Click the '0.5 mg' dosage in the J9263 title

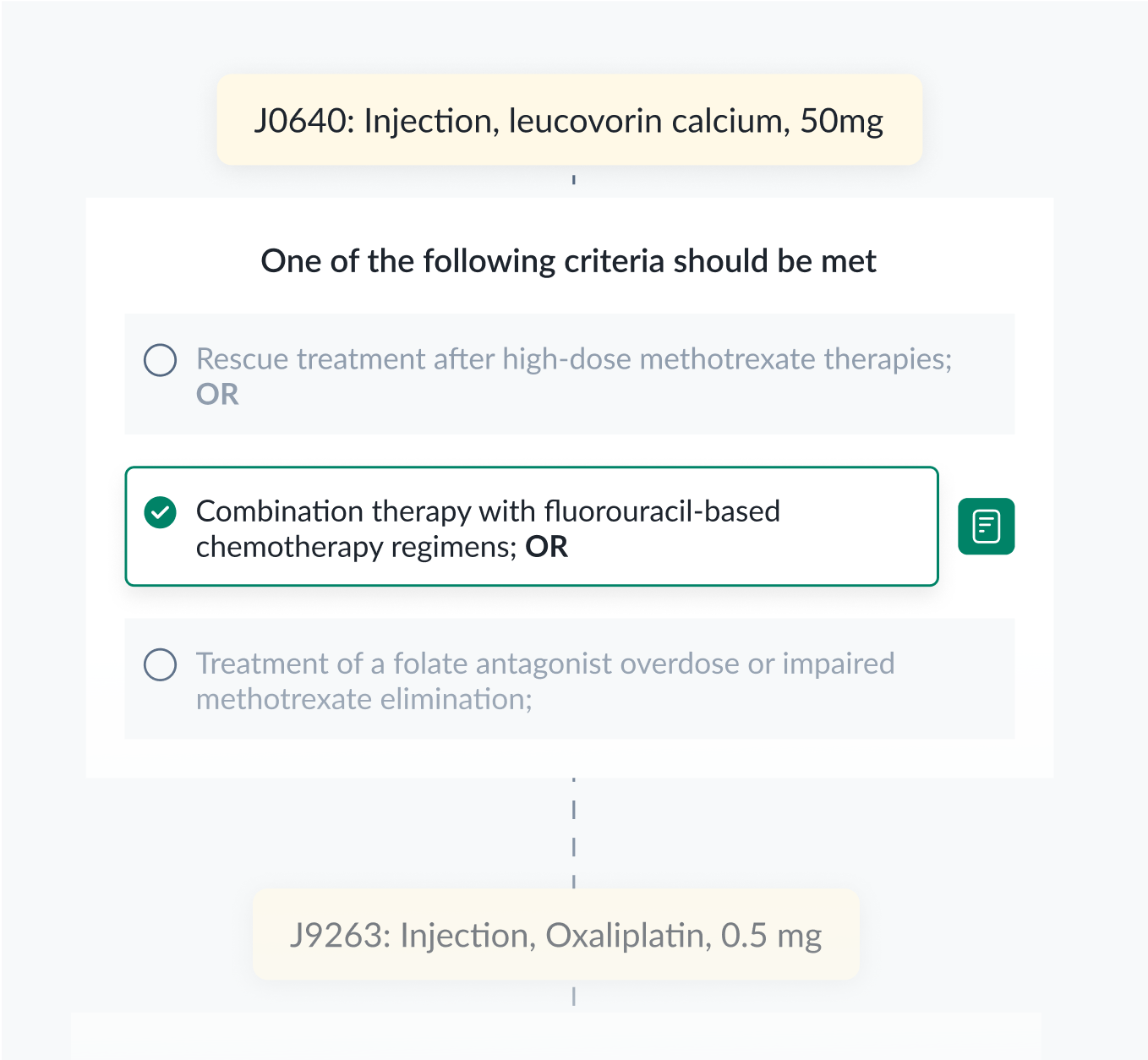pos(771,936)
